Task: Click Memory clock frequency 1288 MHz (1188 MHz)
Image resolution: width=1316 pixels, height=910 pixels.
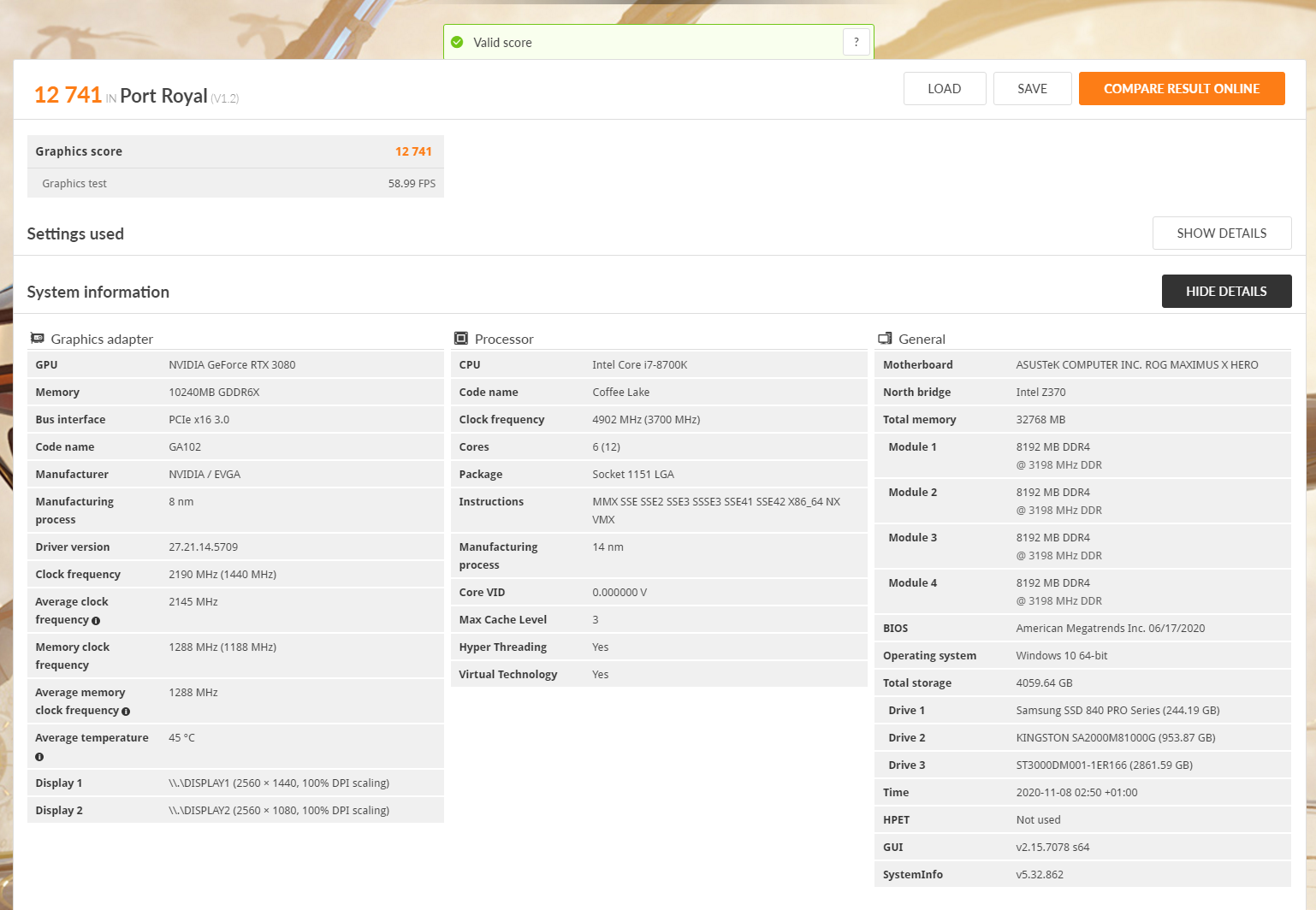Action: (x=222, y=647)
